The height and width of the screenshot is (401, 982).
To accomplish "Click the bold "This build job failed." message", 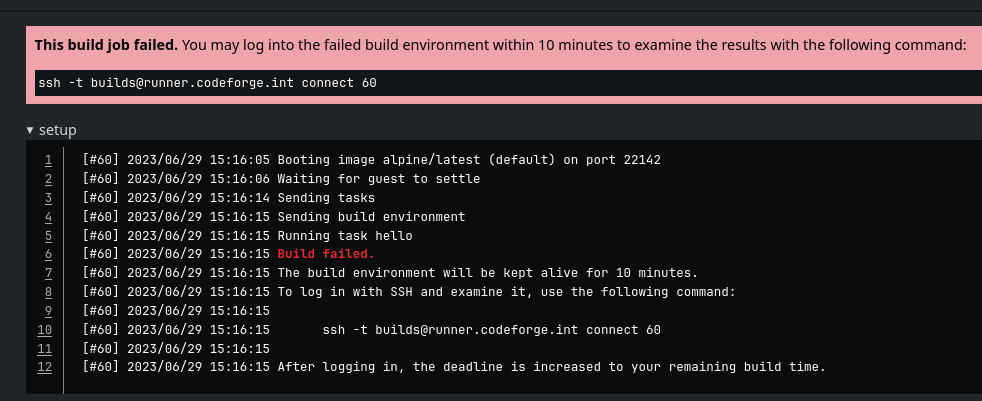I will click(106, 45).
